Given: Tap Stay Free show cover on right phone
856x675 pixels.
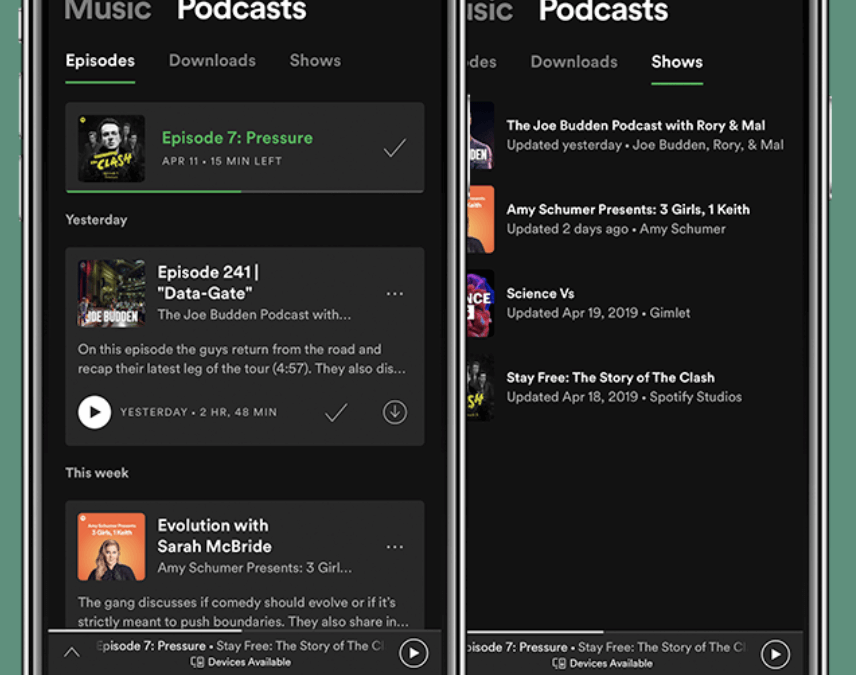Looking at the screenshot, I should click(x=481, y=388).
